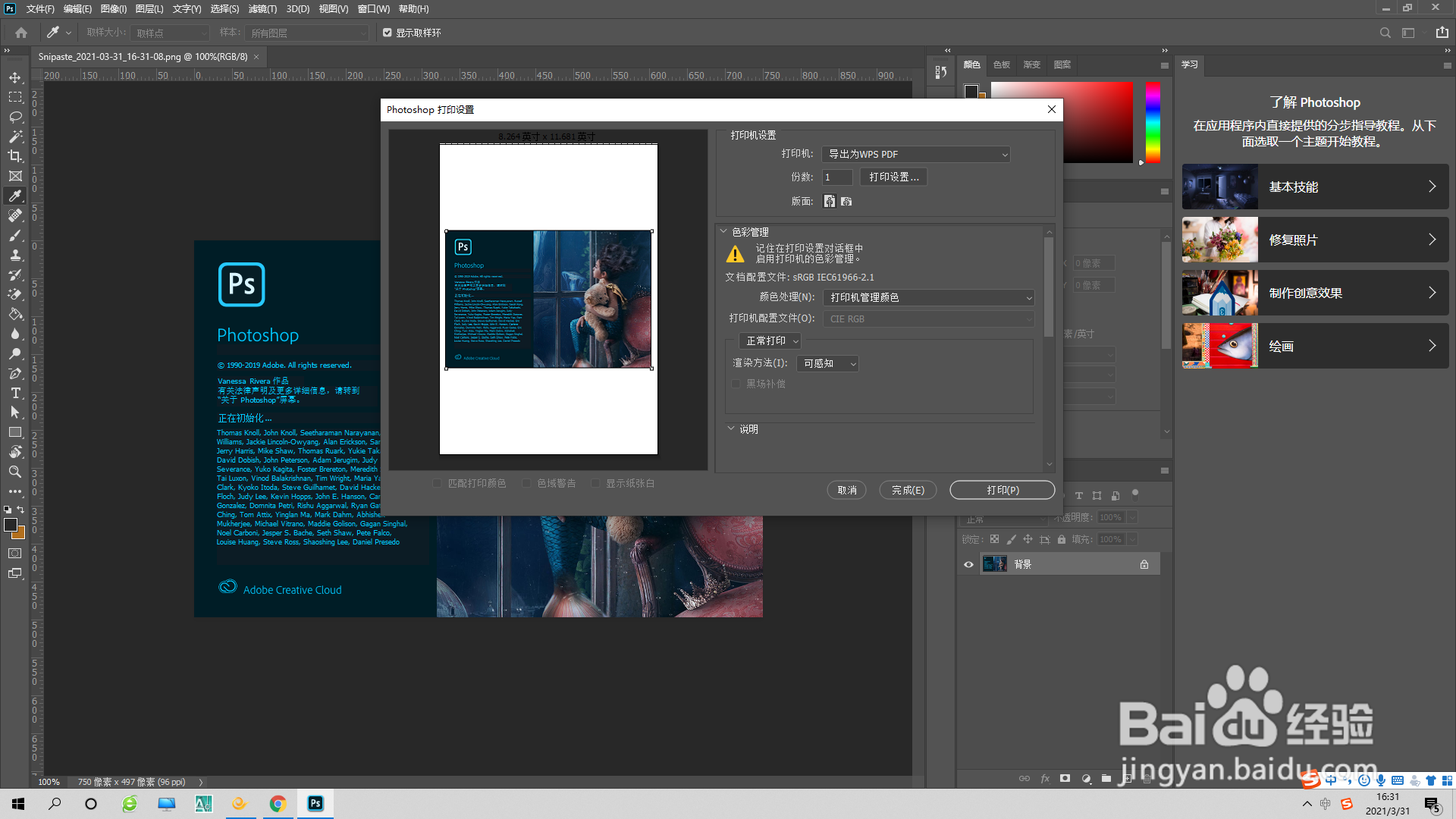
Task: Hide the 背景 layer eye icon
Action: pos(968,564)
